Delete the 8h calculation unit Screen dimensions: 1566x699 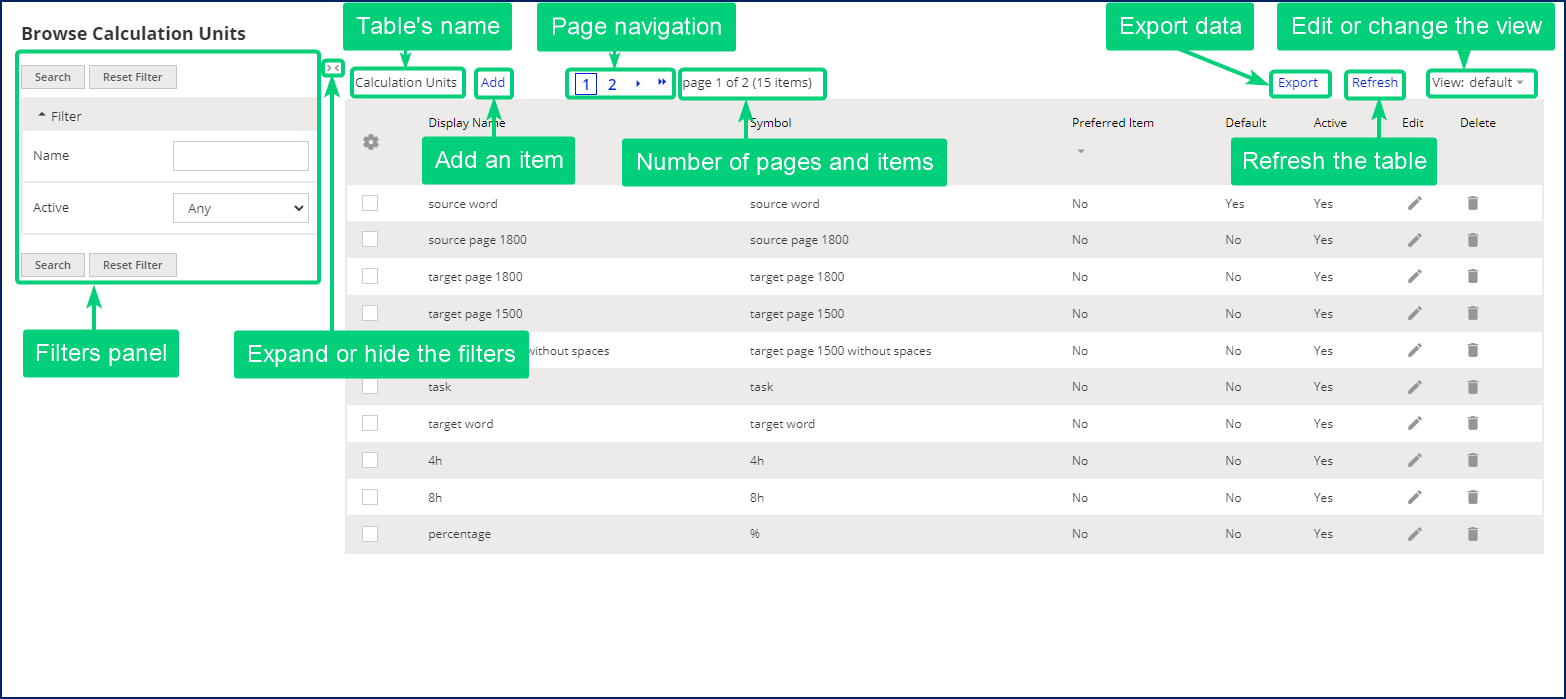(1472, 497)
